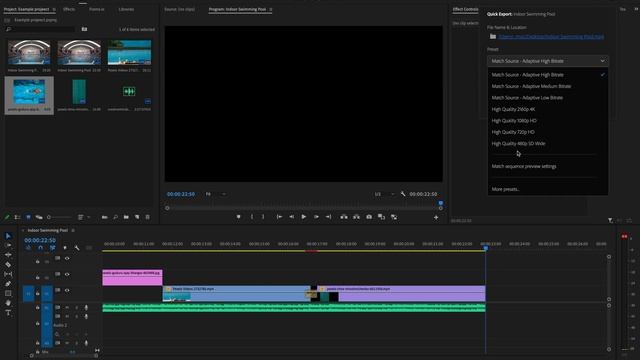Choose High Quality 480p SD Wide preset
Viewport: 640px width, 360px height.
coord(548,143)
